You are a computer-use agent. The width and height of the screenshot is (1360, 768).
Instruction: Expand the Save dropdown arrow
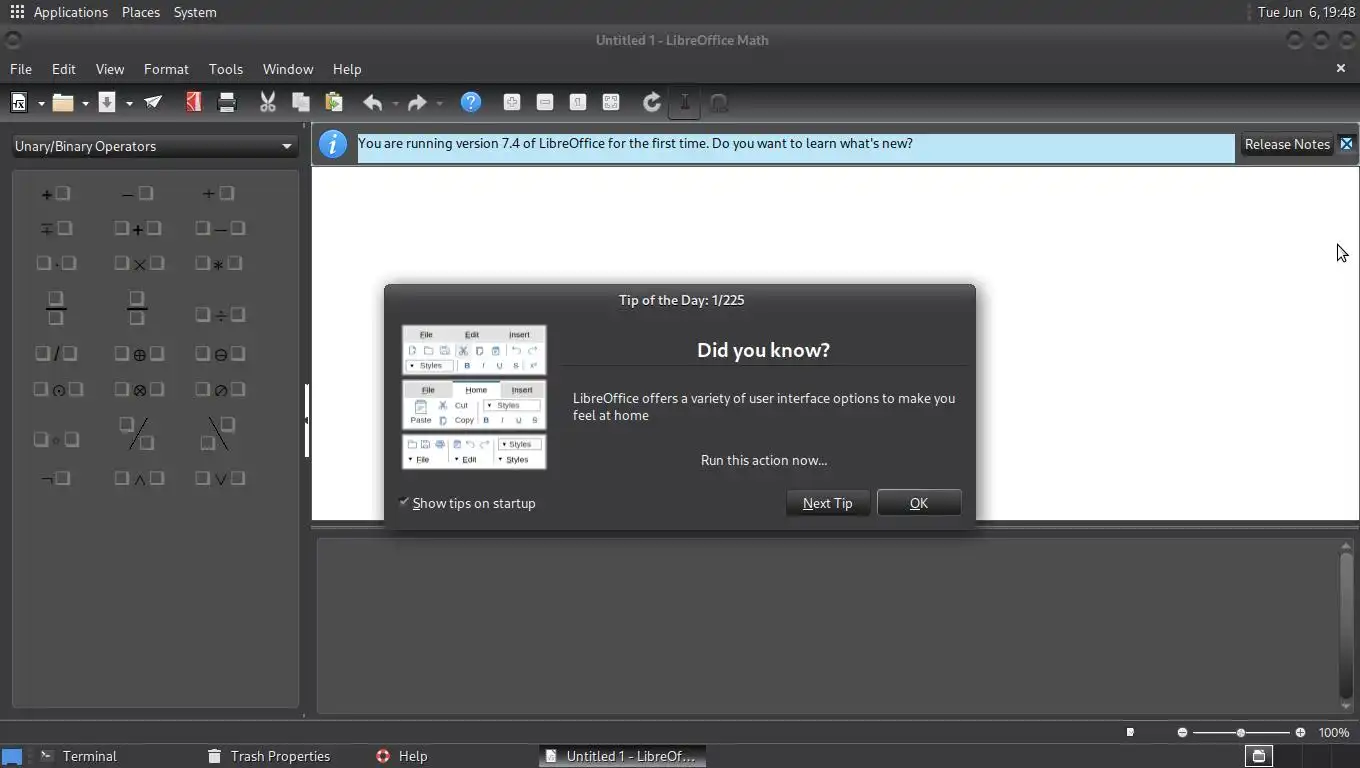tap(129, 103)
